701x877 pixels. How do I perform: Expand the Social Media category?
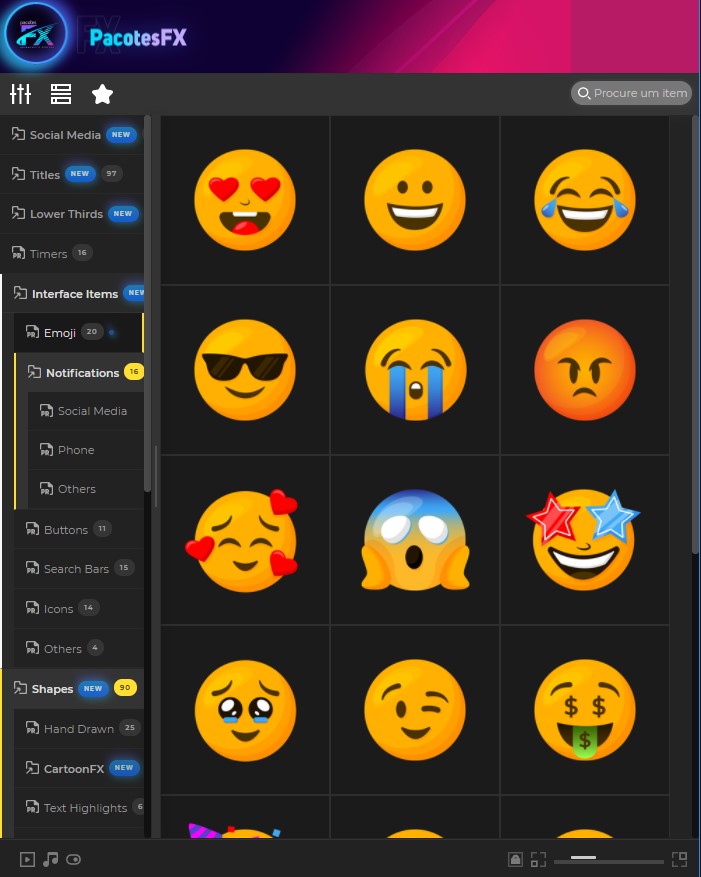65,135
